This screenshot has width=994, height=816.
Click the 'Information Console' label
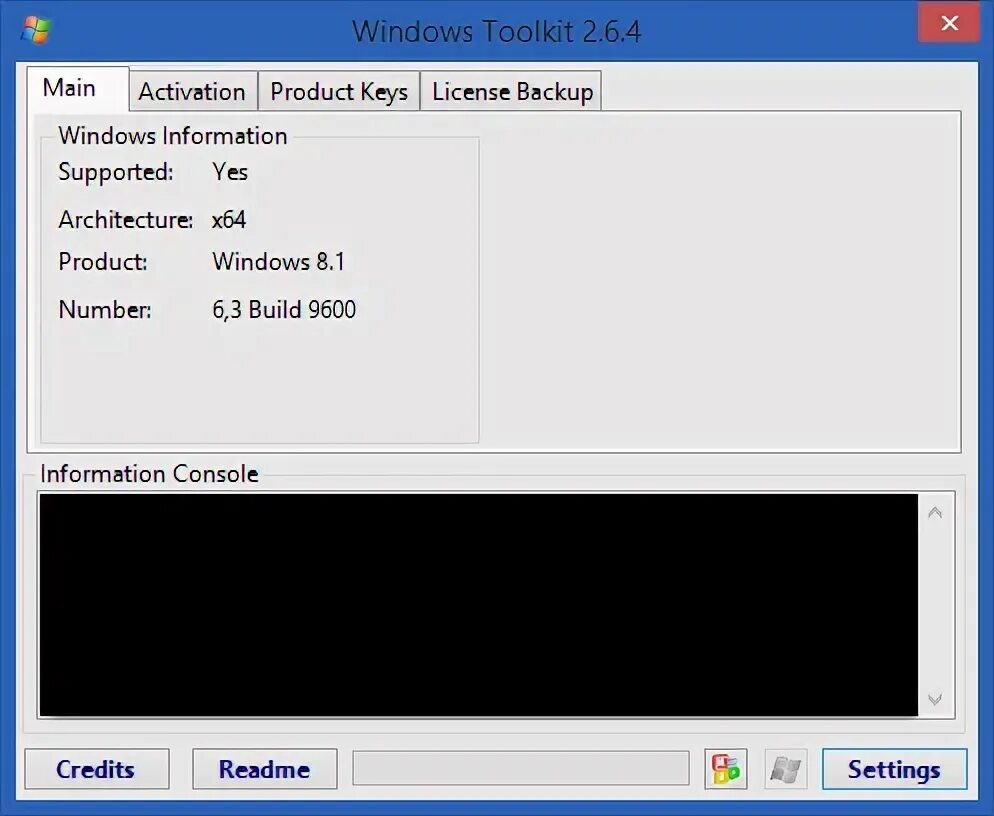click(x=149, y=474)
